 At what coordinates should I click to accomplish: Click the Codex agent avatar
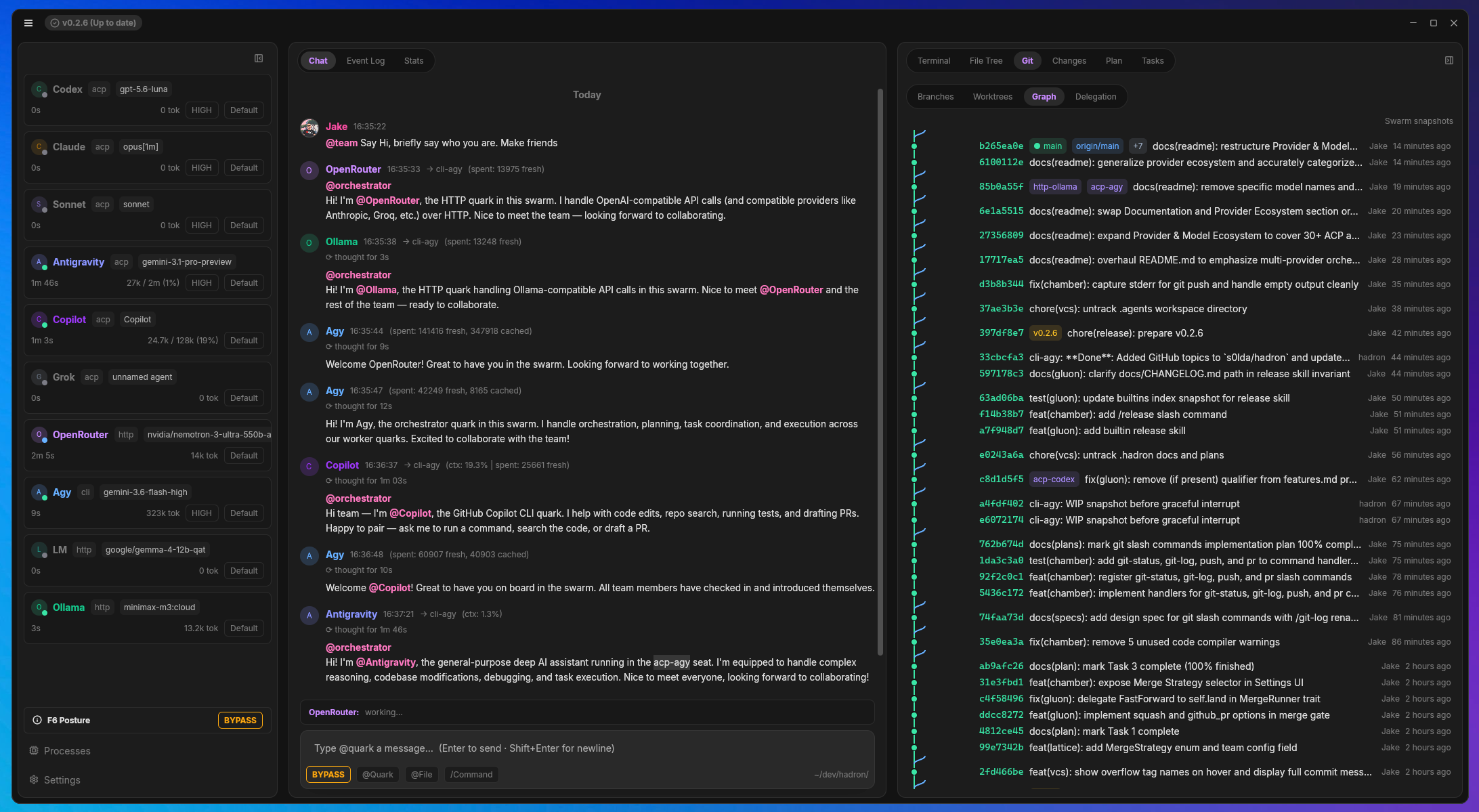click(x=39, y=89)
